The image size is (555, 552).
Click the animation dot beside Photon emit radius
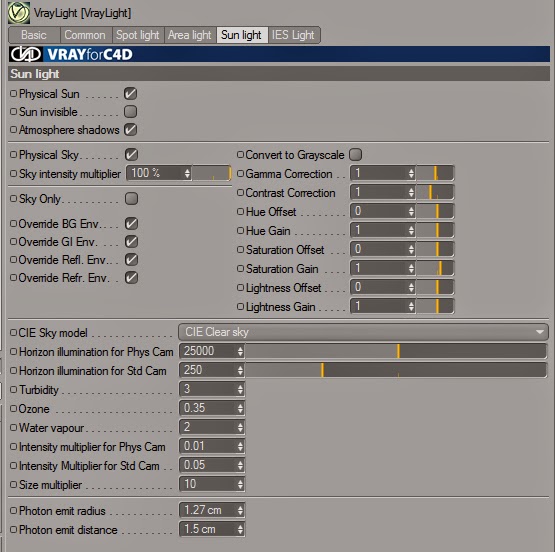point(13,510)
